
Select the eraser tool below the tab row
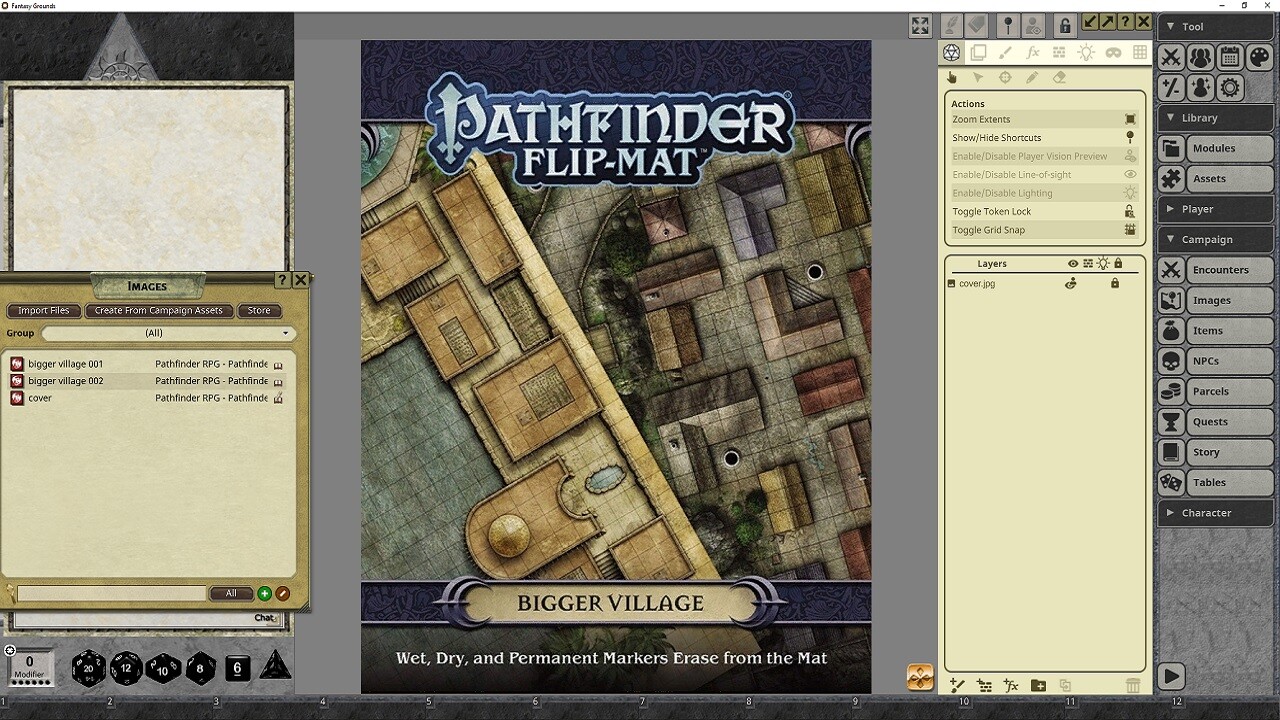[x=1059, y=77]
